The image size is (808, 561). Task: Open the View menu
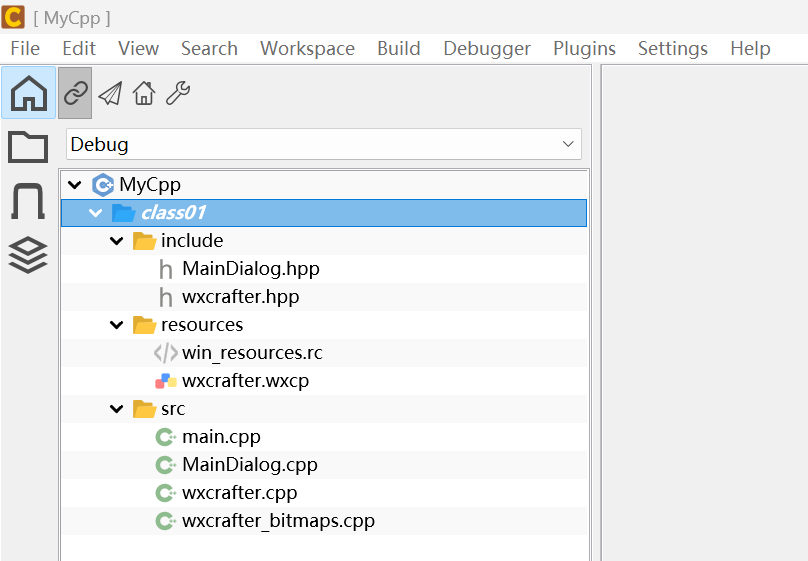point(138,48)
